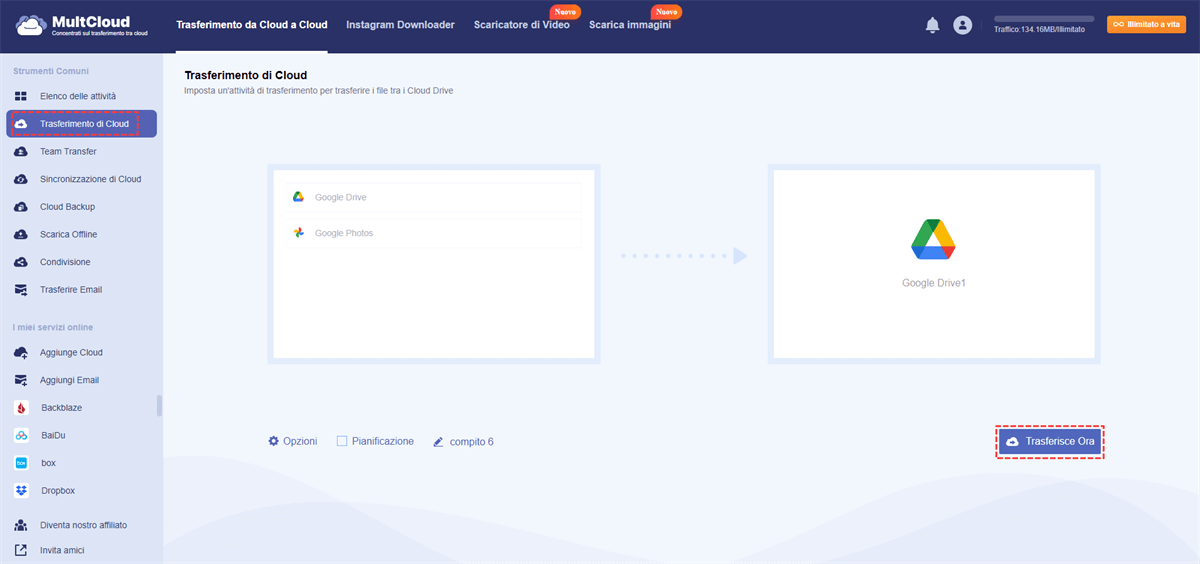Click the Illimitato a vita button
Viewport: 1200px width, 564px height.
point(1146,25)
